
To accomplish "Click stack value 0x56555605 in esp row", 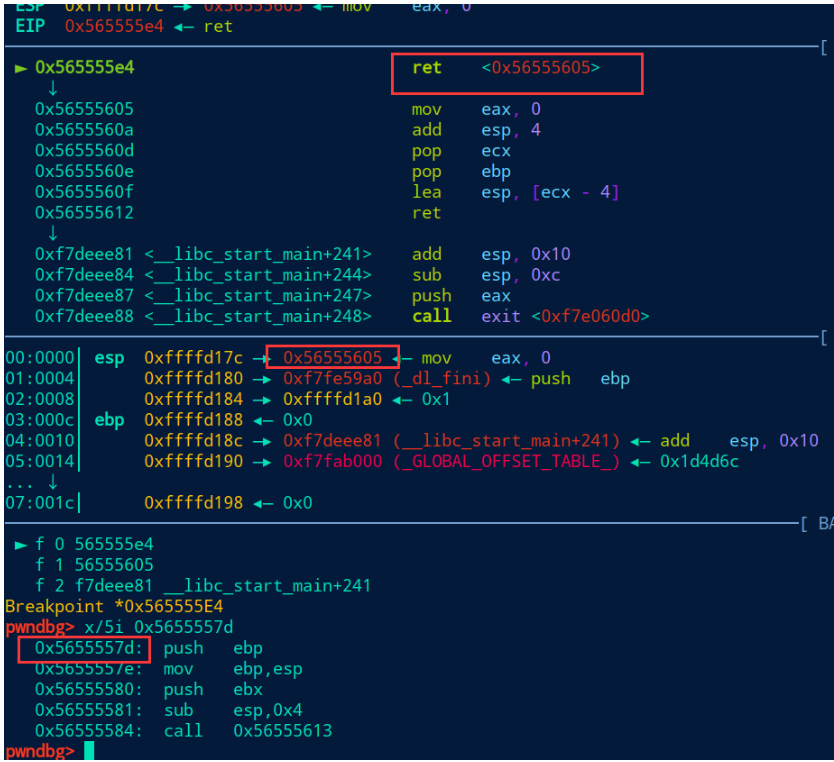I will tap(332, 358).
